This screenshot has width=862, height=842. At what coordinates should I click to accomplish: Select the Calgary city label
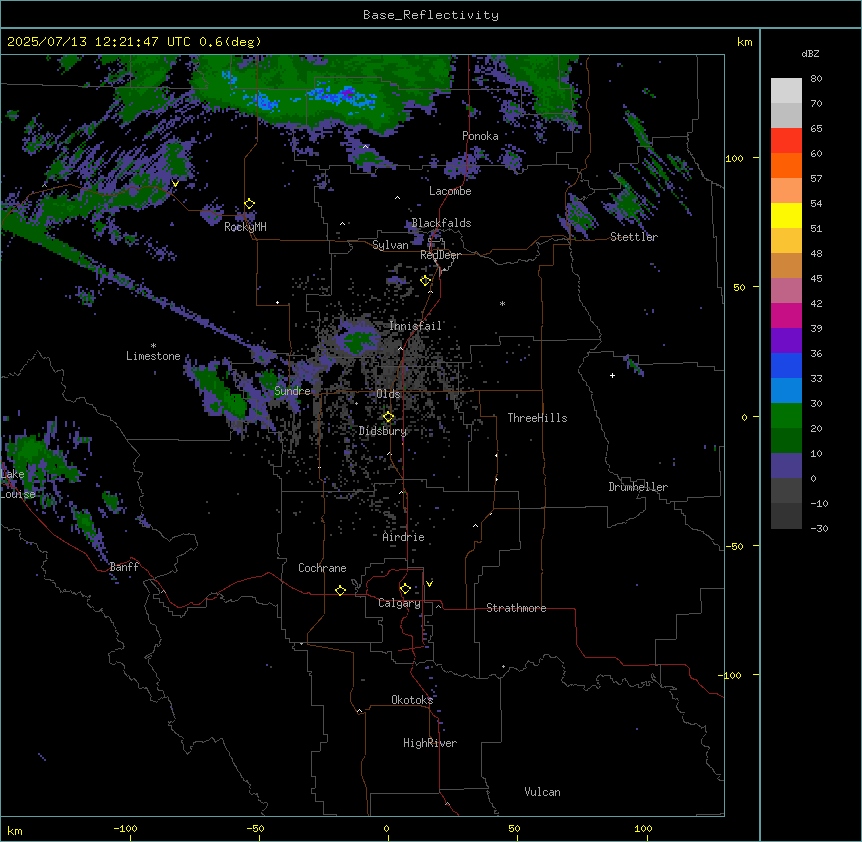point(399,603)
